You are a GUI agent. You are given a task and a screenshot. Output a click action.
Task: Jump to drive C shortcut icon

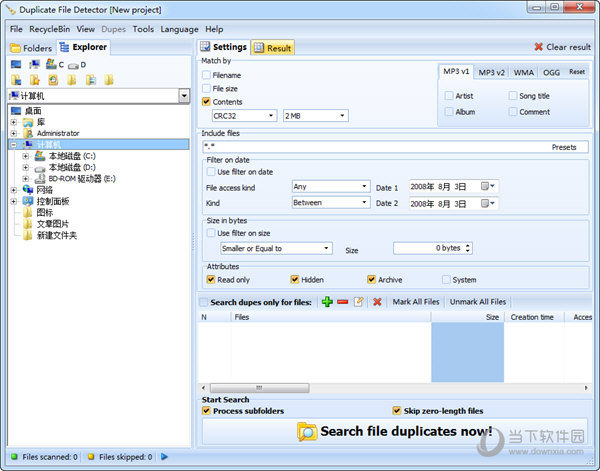(x=55, y=64)
